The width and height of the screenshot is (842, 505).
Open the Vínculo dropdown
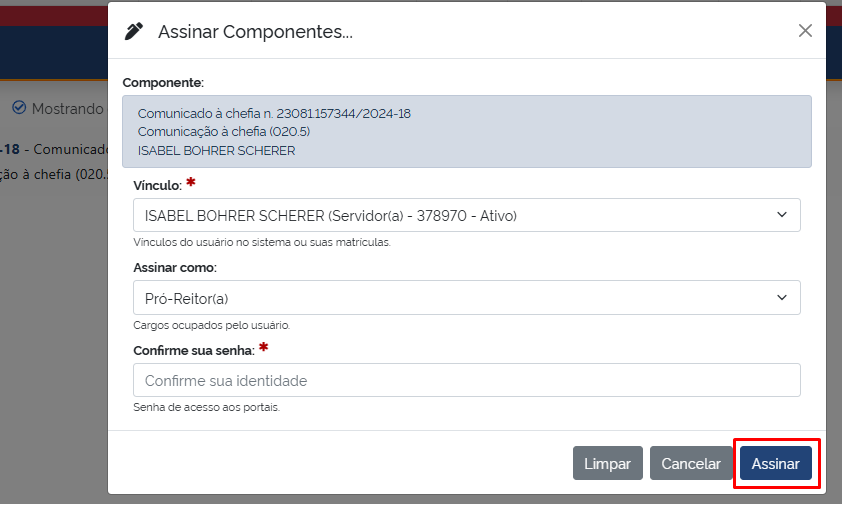coord(466,215)
